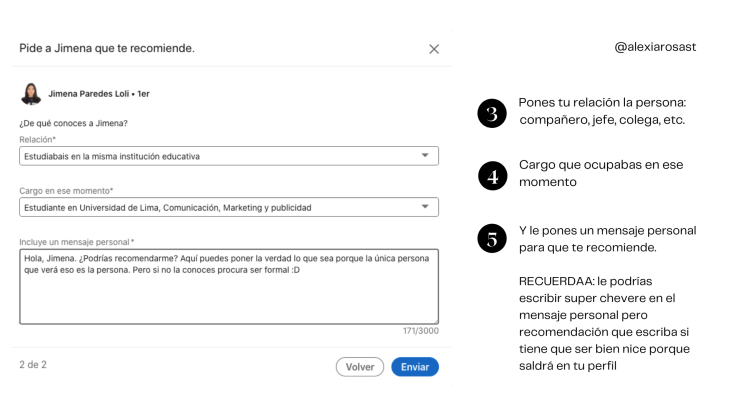Open the Relación dropdown arrow
738x415 pixels.
425,156
